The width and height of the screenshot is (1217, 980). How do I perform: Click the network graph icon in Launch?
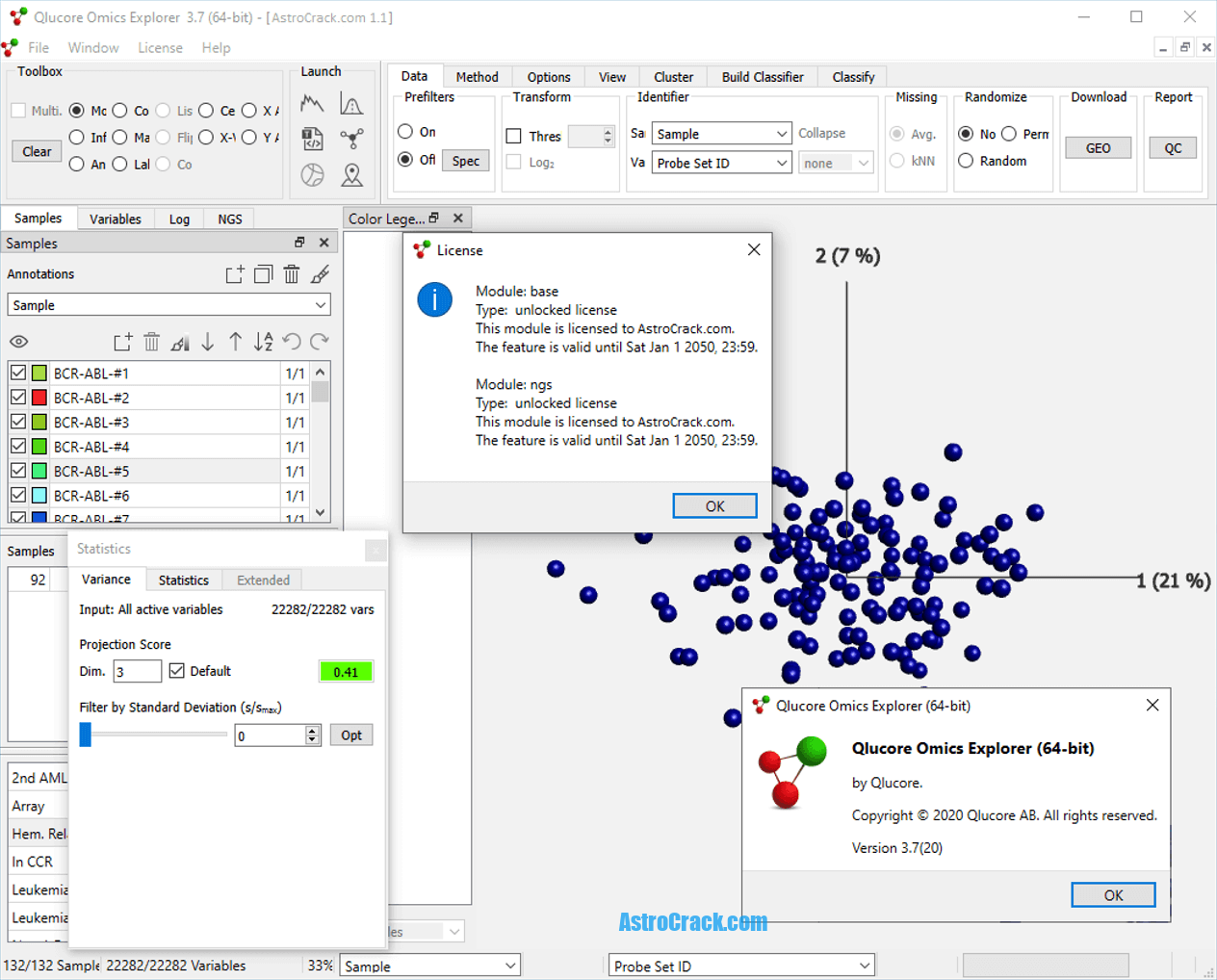[x=351, y=139]
